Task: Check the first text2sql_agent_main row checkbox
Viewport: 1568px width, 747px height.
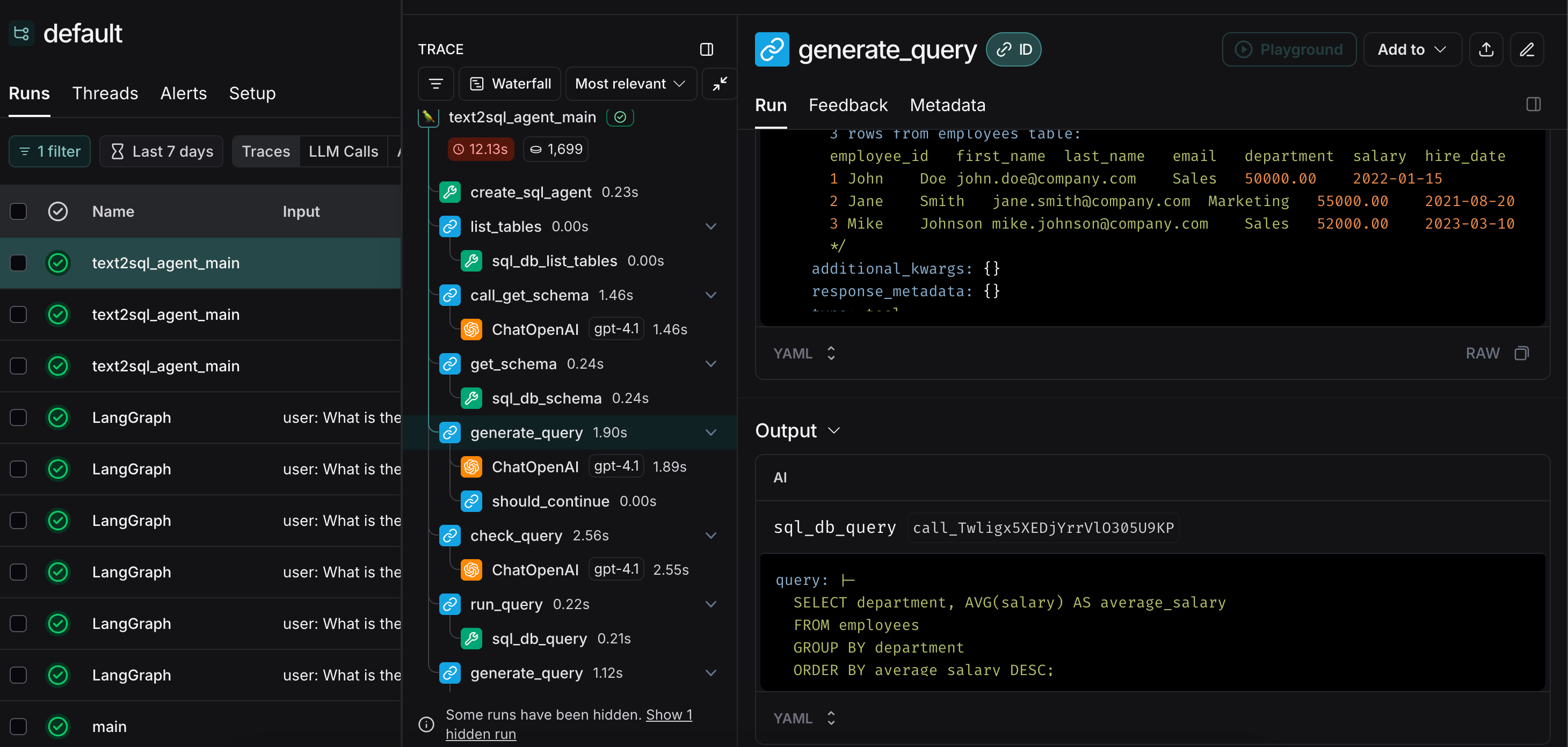Action: click(18, 263)
